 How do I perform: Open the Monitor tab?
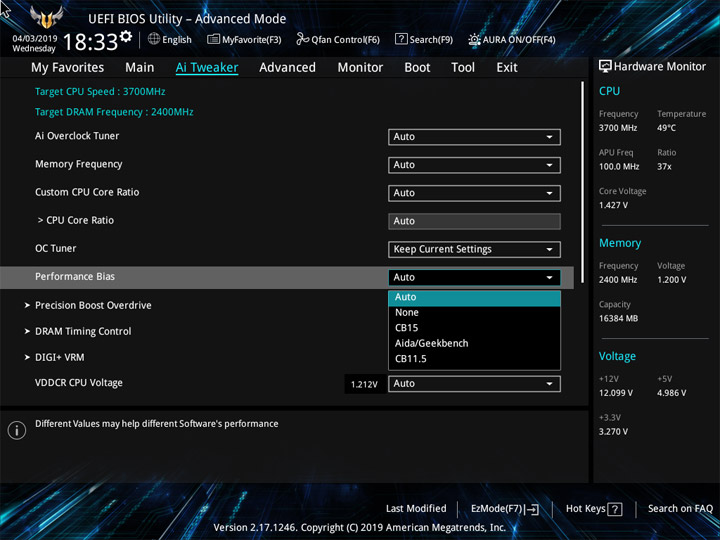click(360, 68)
